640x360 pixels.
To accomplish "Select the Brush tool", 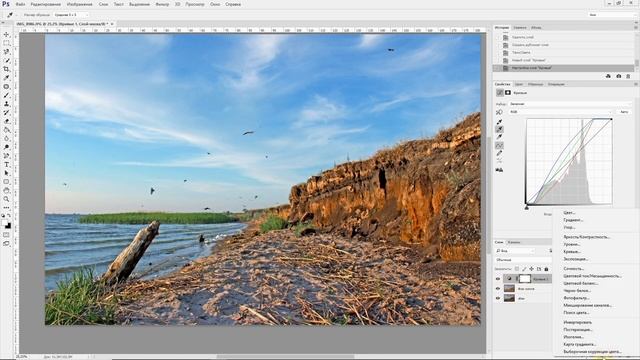I will (6, 95).
